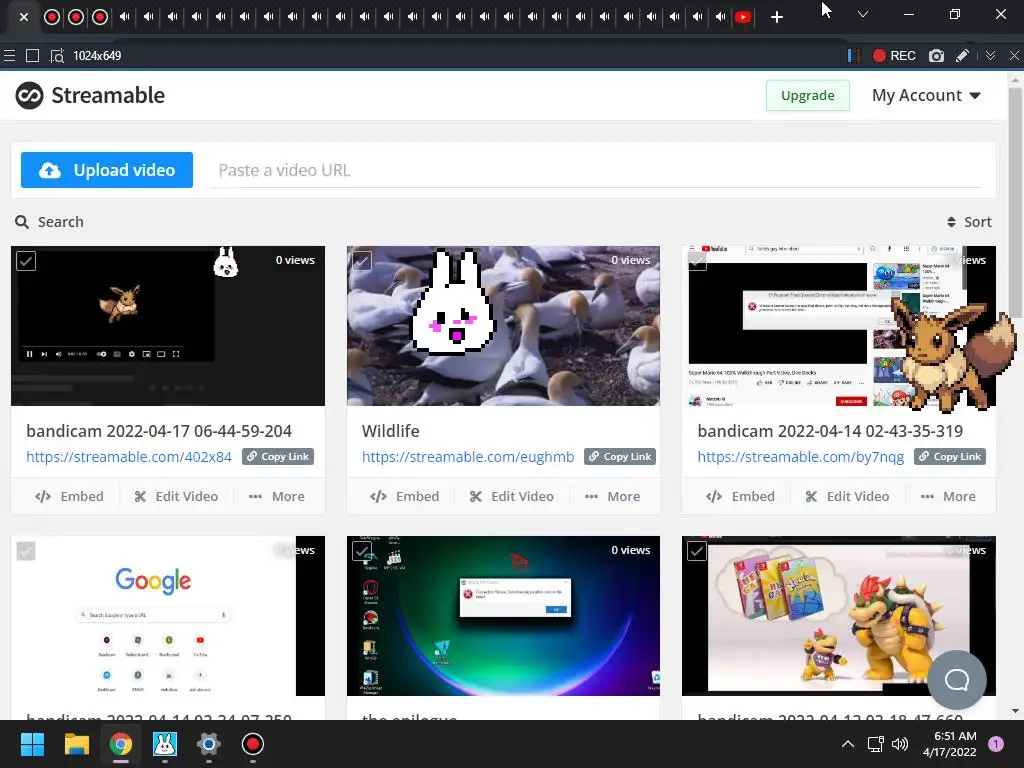Toggle checkbox on Wildlife video
Viewport: 1024px width, 768px height.
362,261
